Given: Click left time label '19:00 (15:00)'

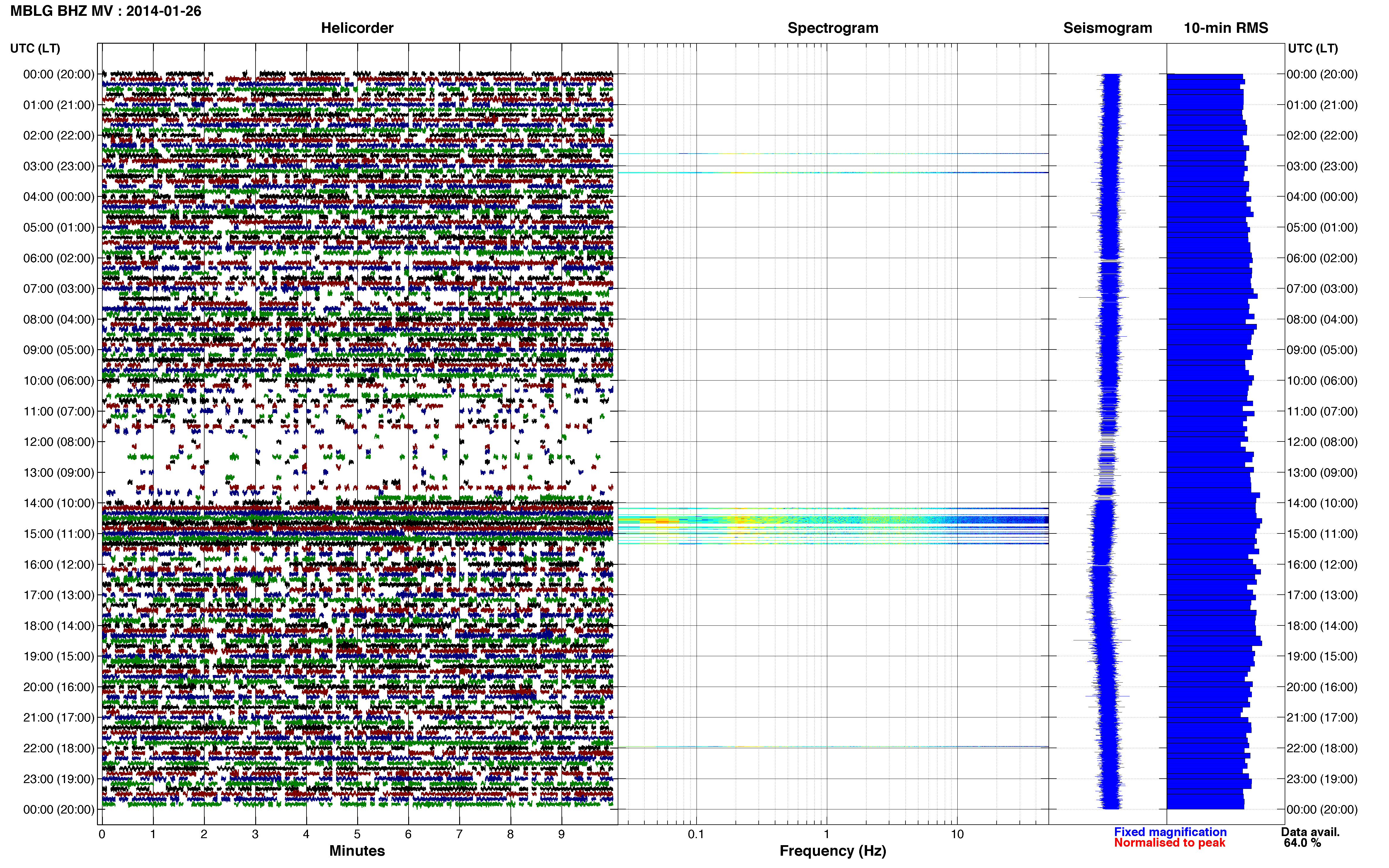Looking at the screenshot, I should [x=59, y=656].
